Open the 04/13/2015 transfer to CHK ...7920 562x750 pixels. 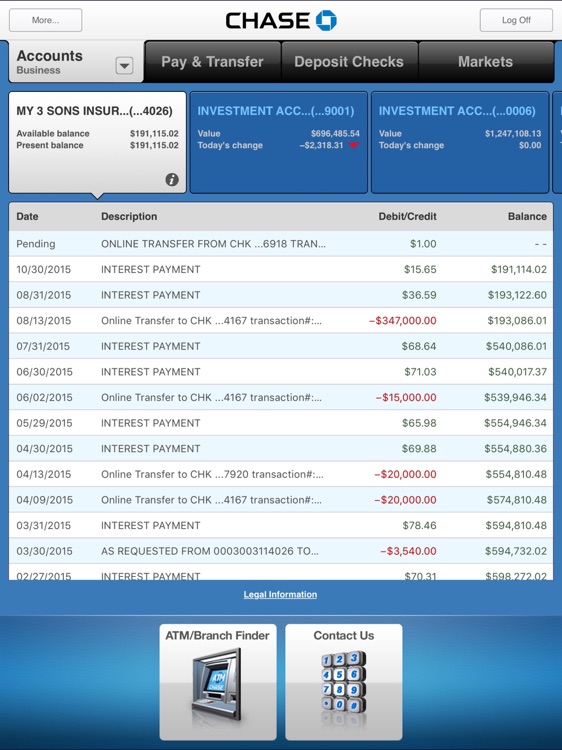pos(281,474)
